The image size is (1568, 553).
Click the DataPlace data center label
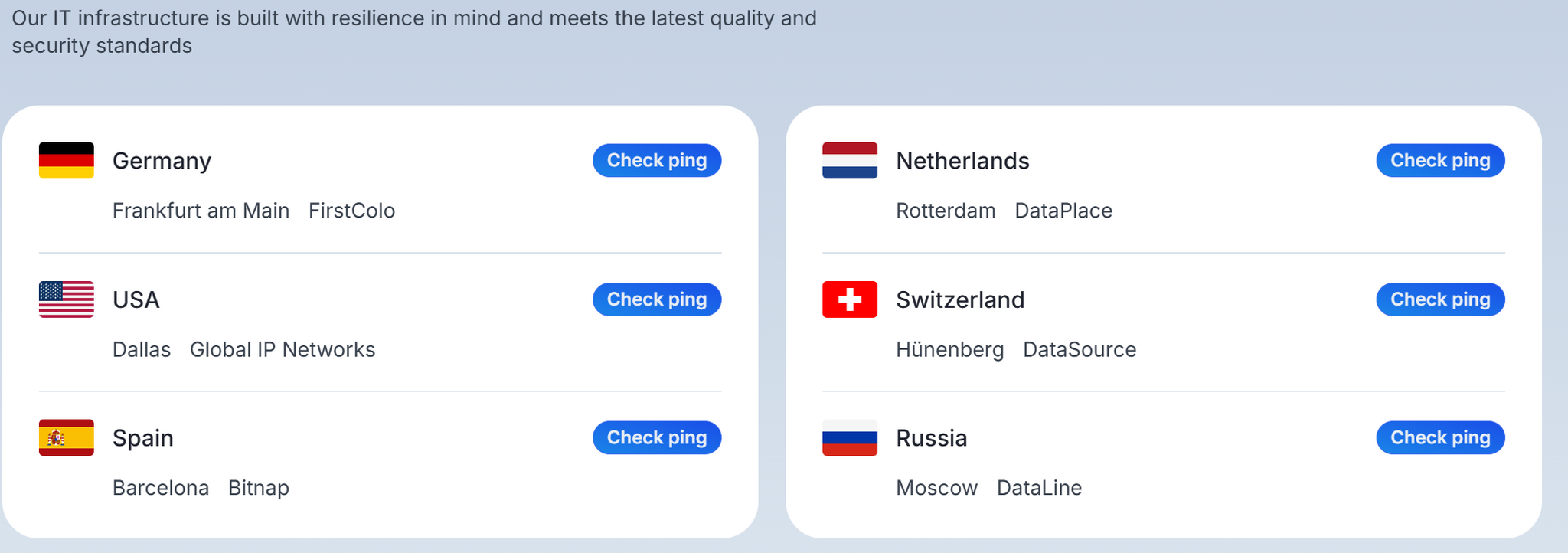(1063, 211)
